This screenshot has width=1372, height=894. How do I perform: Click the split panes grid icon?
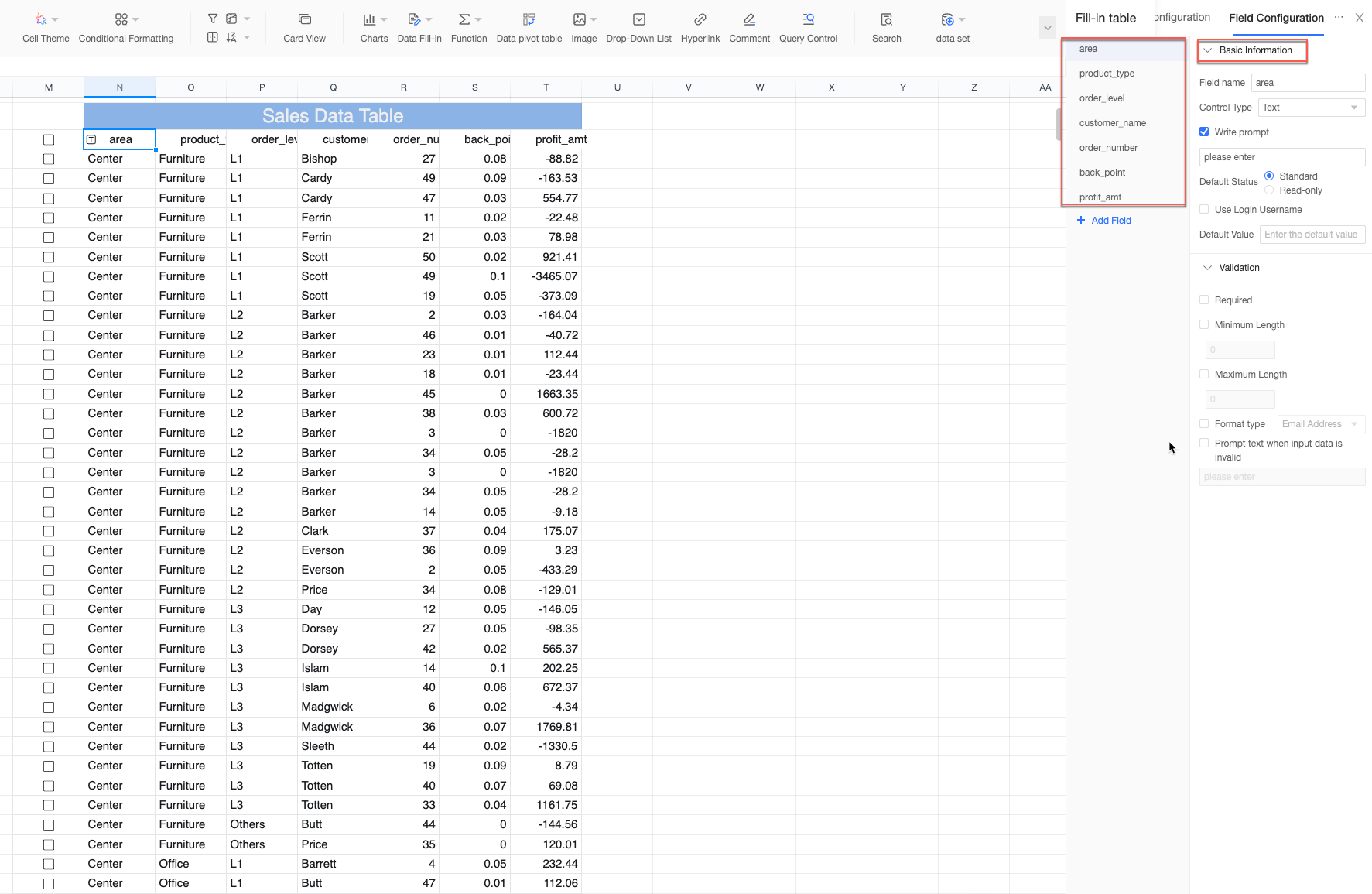(213, 37)
